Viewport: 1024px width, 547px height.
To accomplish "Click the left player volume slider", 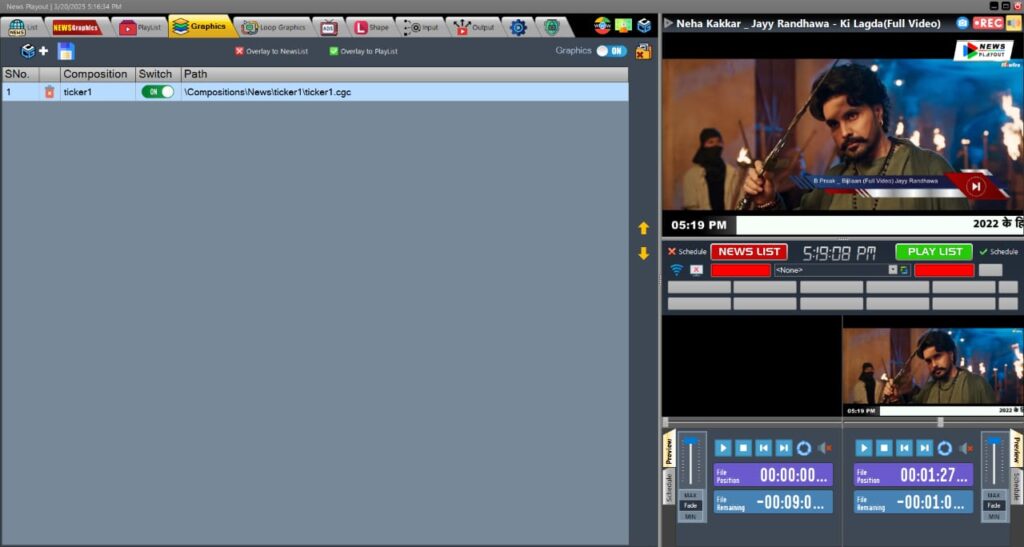I will [690, 461].
